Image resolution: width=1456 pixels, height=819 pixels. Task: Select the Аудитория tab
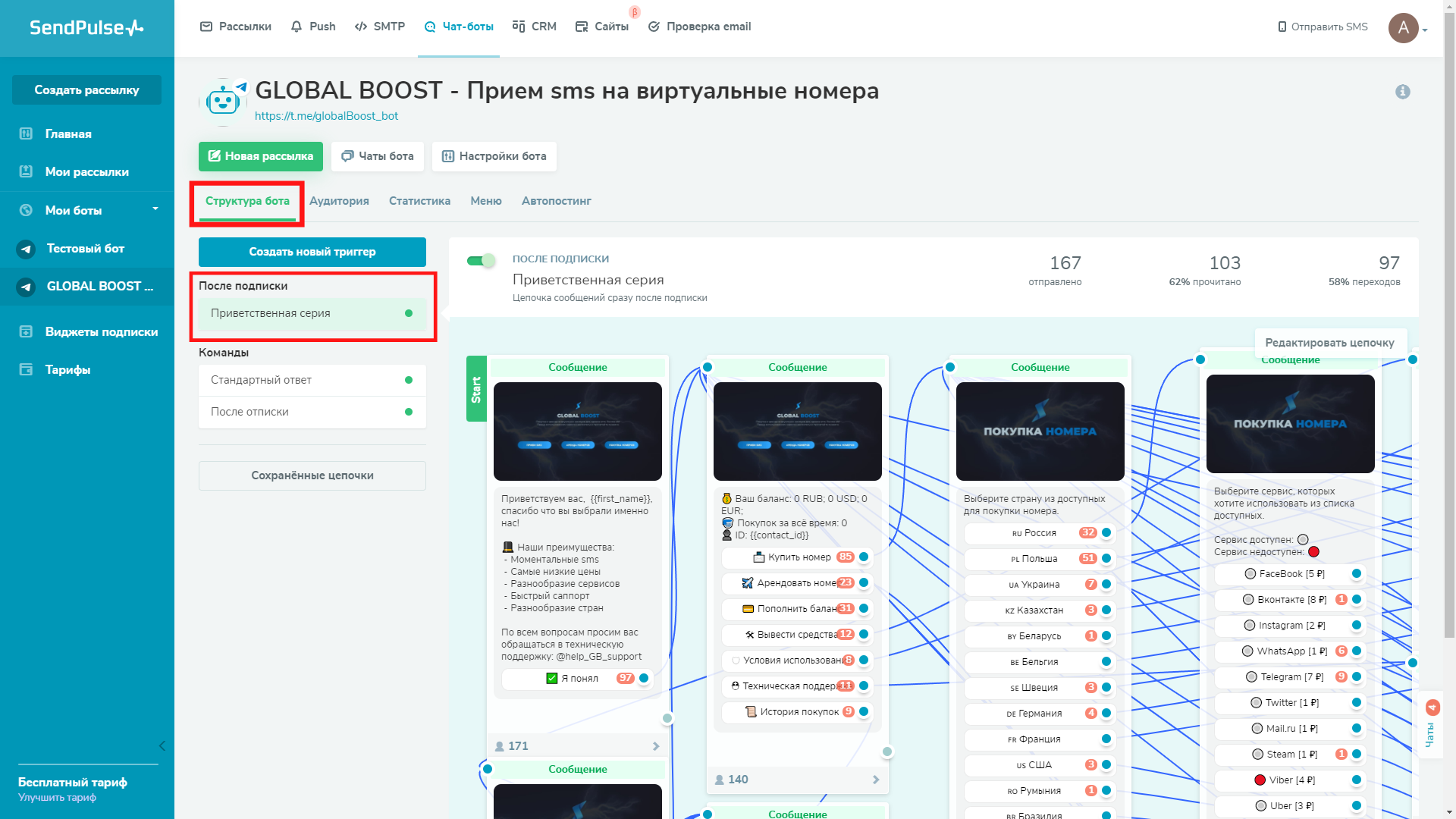(x=338, y=201)
